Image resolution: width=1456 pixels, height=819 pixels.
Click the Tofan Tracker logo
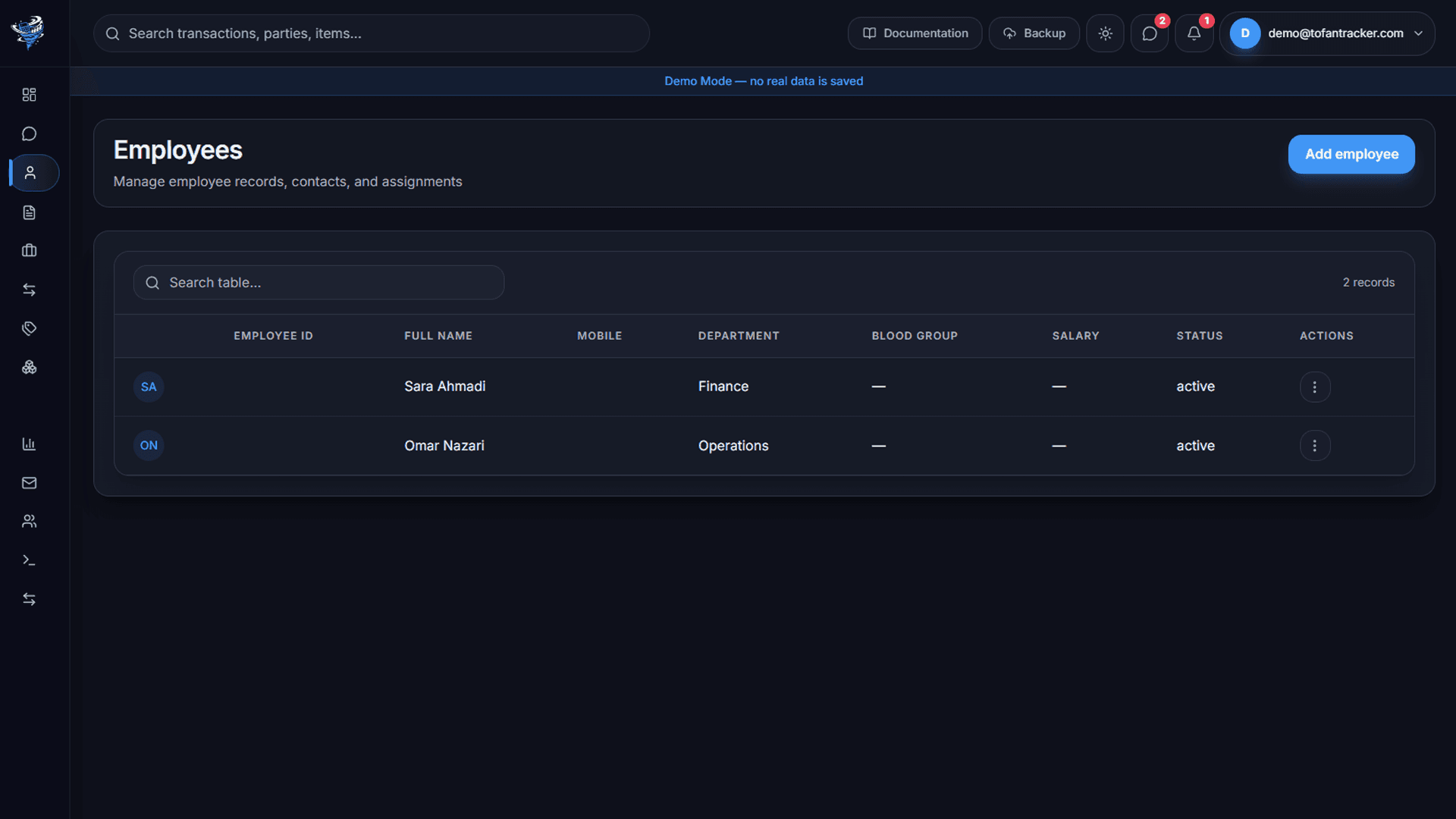coord(28,33)
